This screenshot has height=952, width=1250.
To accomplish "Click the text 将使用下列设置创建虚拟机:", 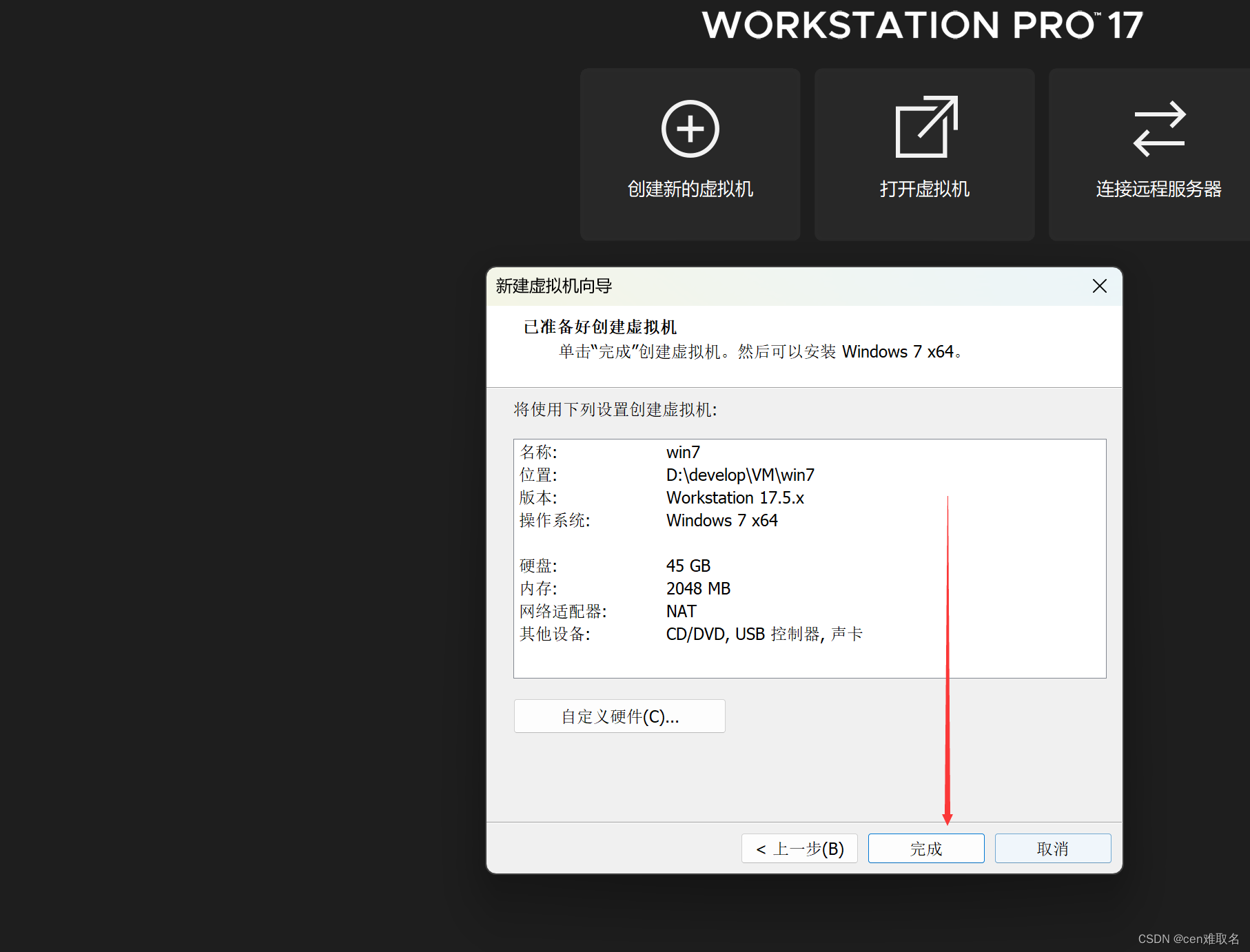I will [615, 410].
